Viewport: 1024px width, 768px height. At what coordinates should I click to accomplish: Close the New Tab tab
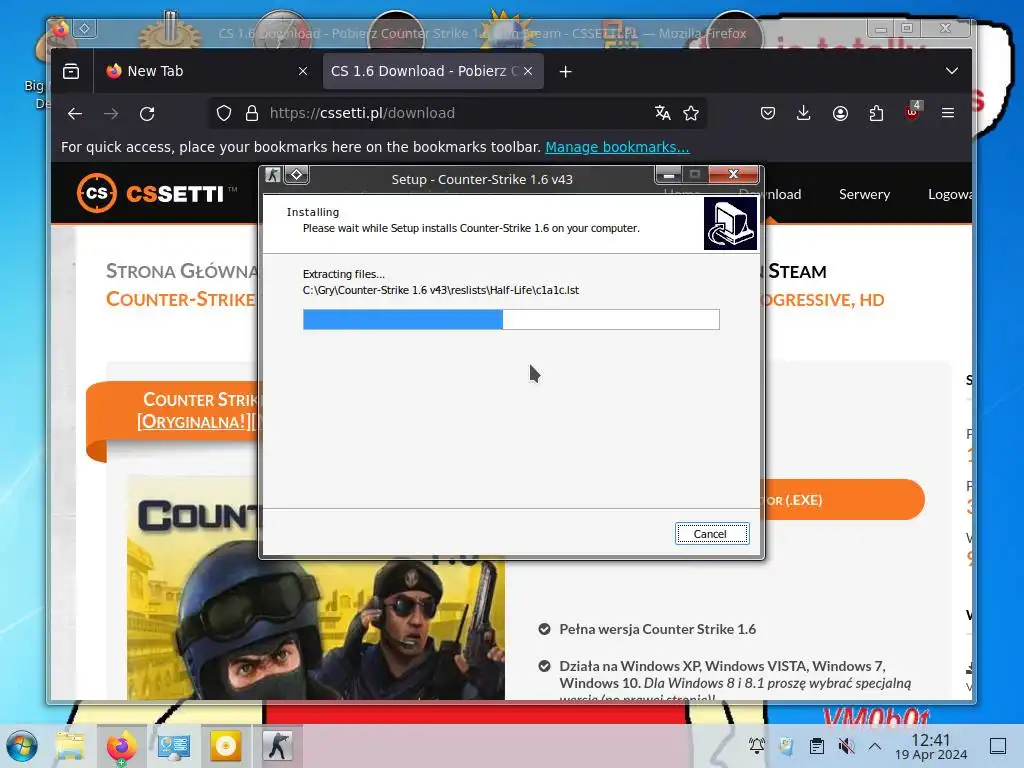(x=303, y=71)
